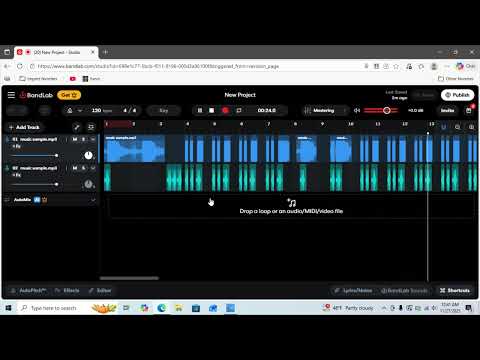Open Fx for track 02
Viewport: 480px width, 360px height.
[x=17, y=175]
